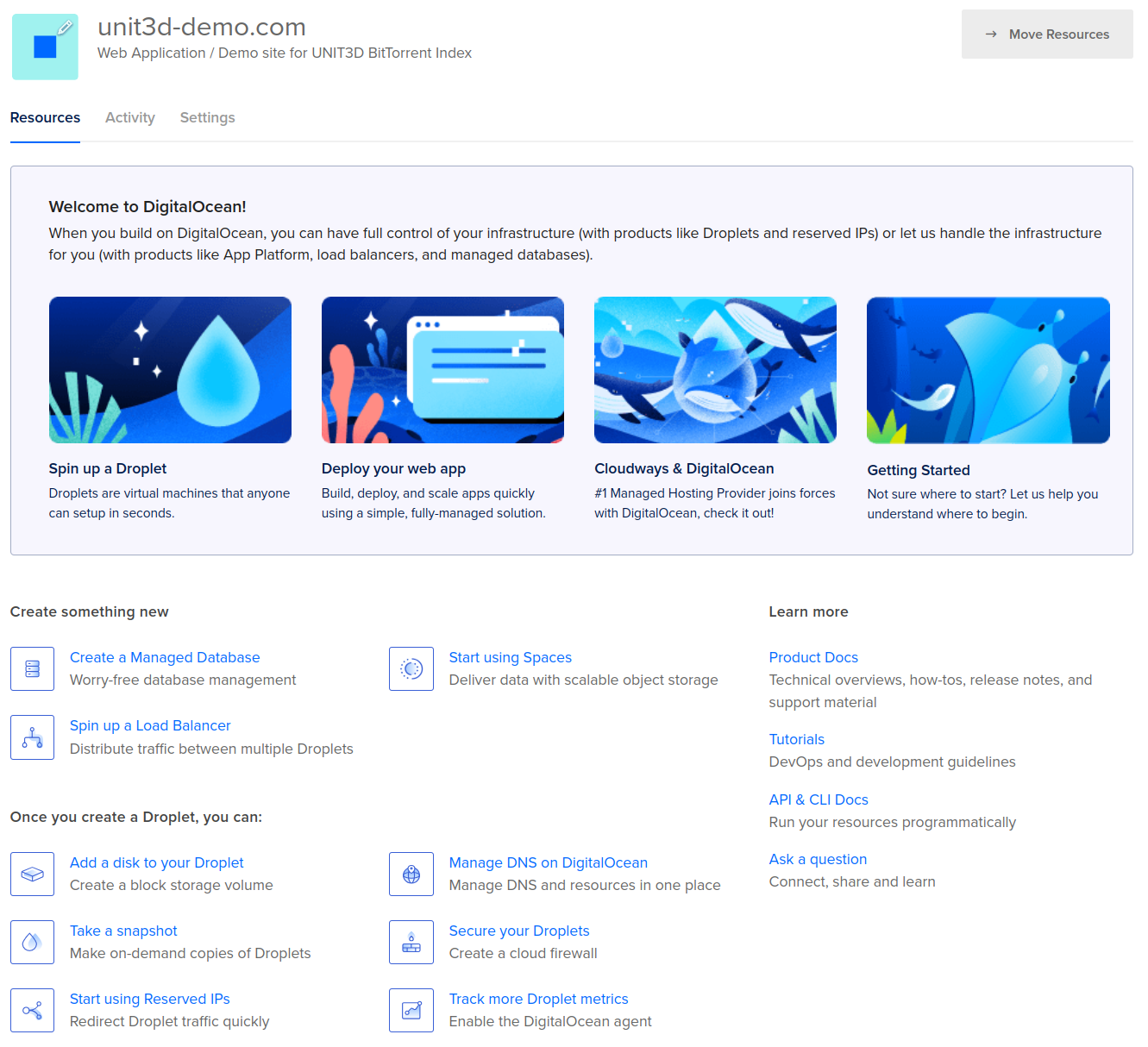Click the 'Welcome to DigitalOcean!' heading

coord(147,207)
